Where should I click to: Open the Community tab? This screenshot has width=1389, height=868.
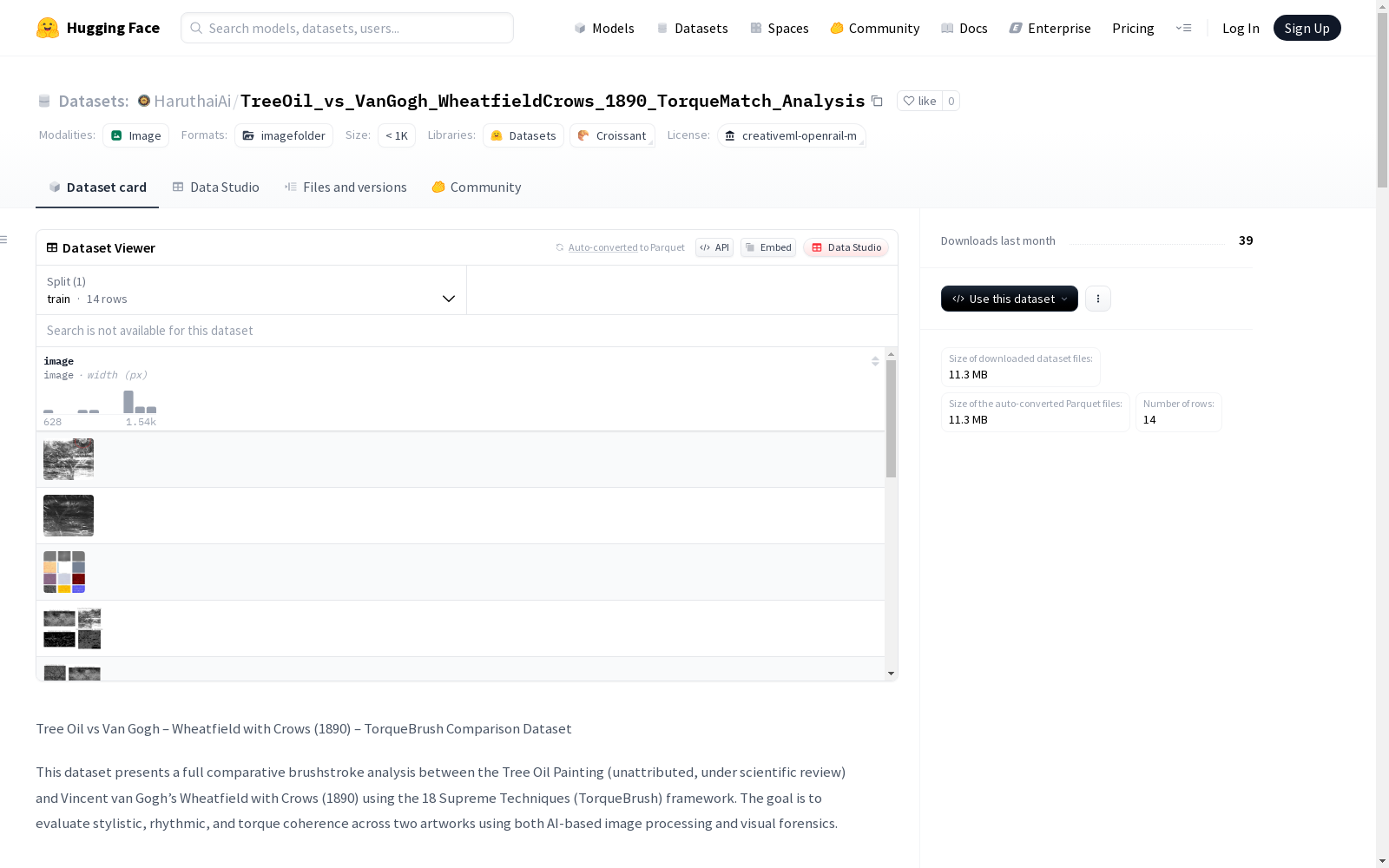tap(477, 187)
